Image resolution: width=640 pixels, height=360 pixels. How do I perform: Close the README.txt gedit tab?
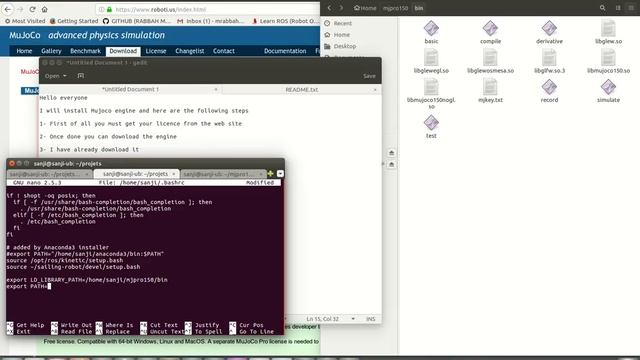click(x=375, y=89)
